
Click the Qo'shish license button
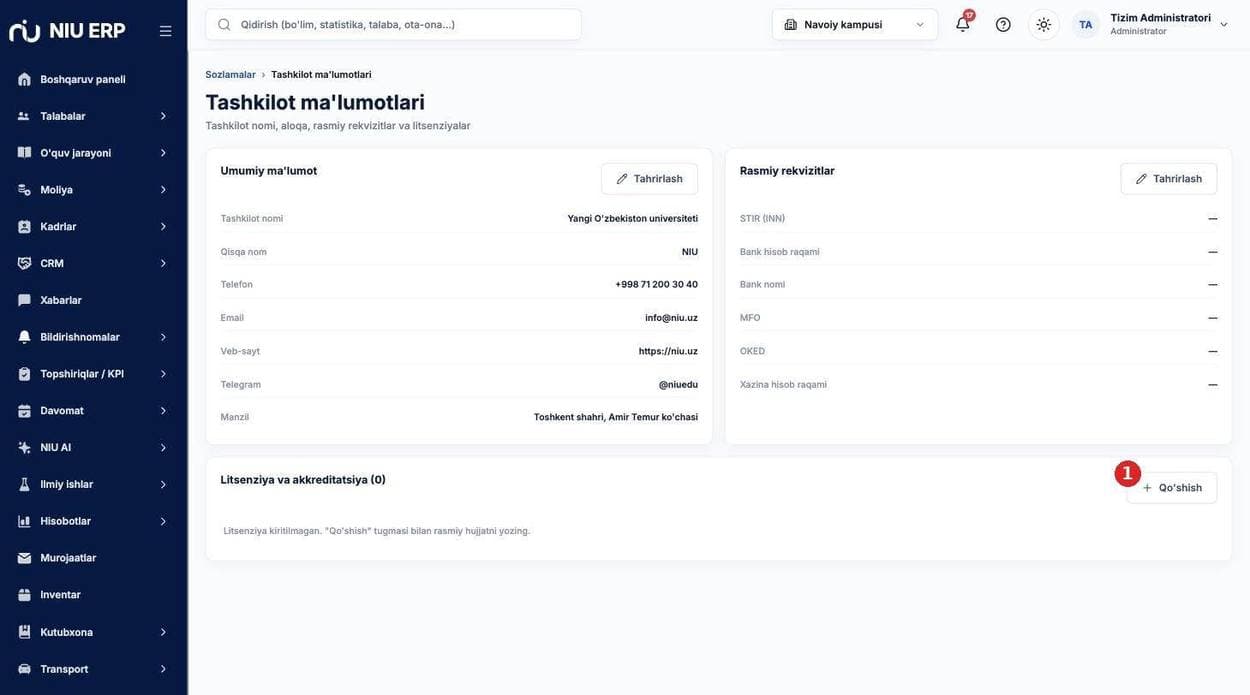tap(1172, 488)
